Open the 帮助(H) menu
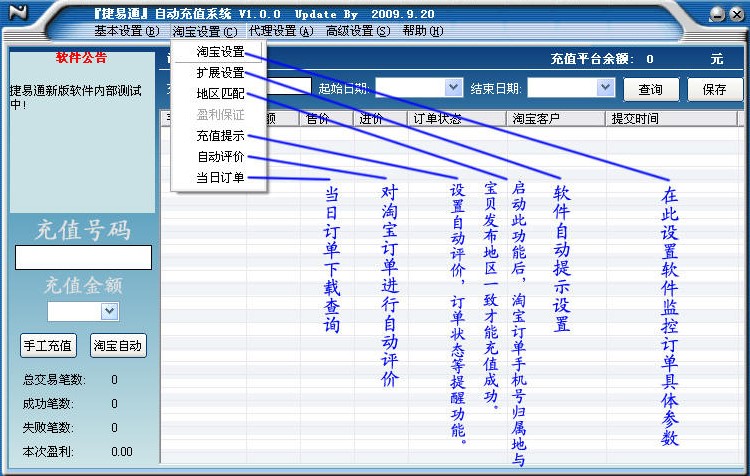The height and width of the screenshot is (476, 750). click(423, 31)
